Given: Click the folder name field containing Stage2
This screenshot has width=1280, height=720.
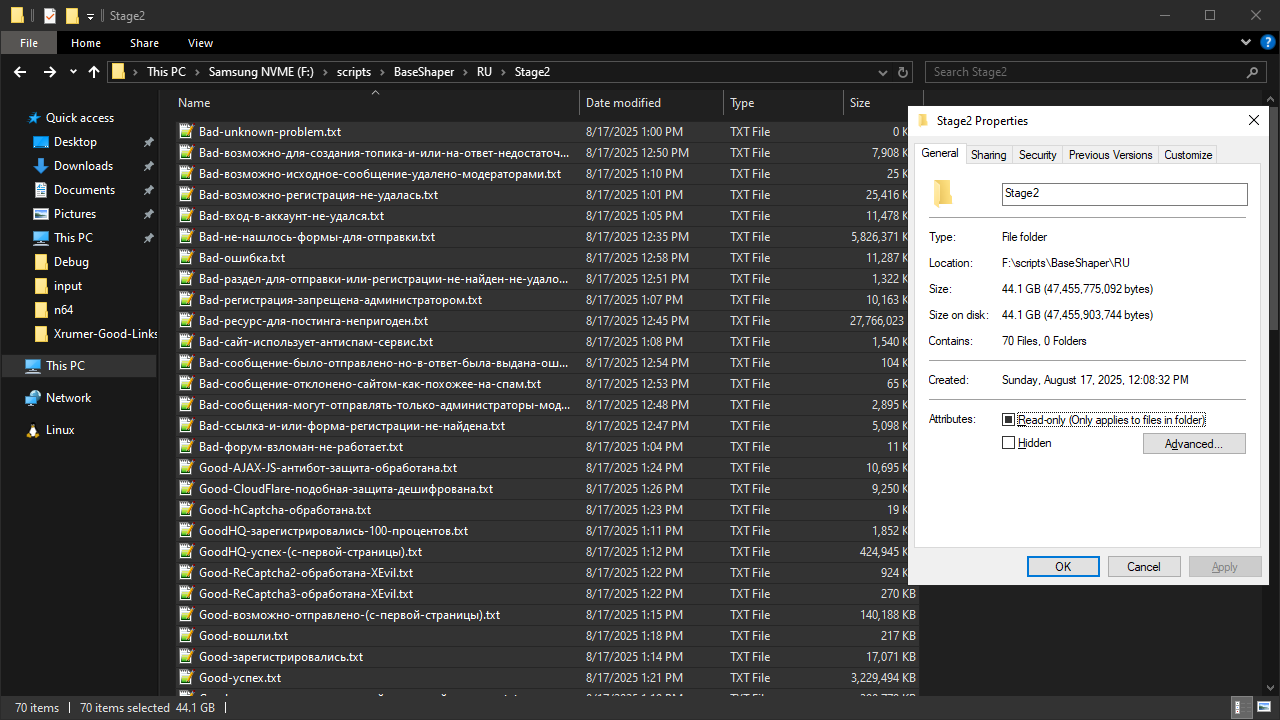Looking at the screenshot, I should [x=1124, y=194].
